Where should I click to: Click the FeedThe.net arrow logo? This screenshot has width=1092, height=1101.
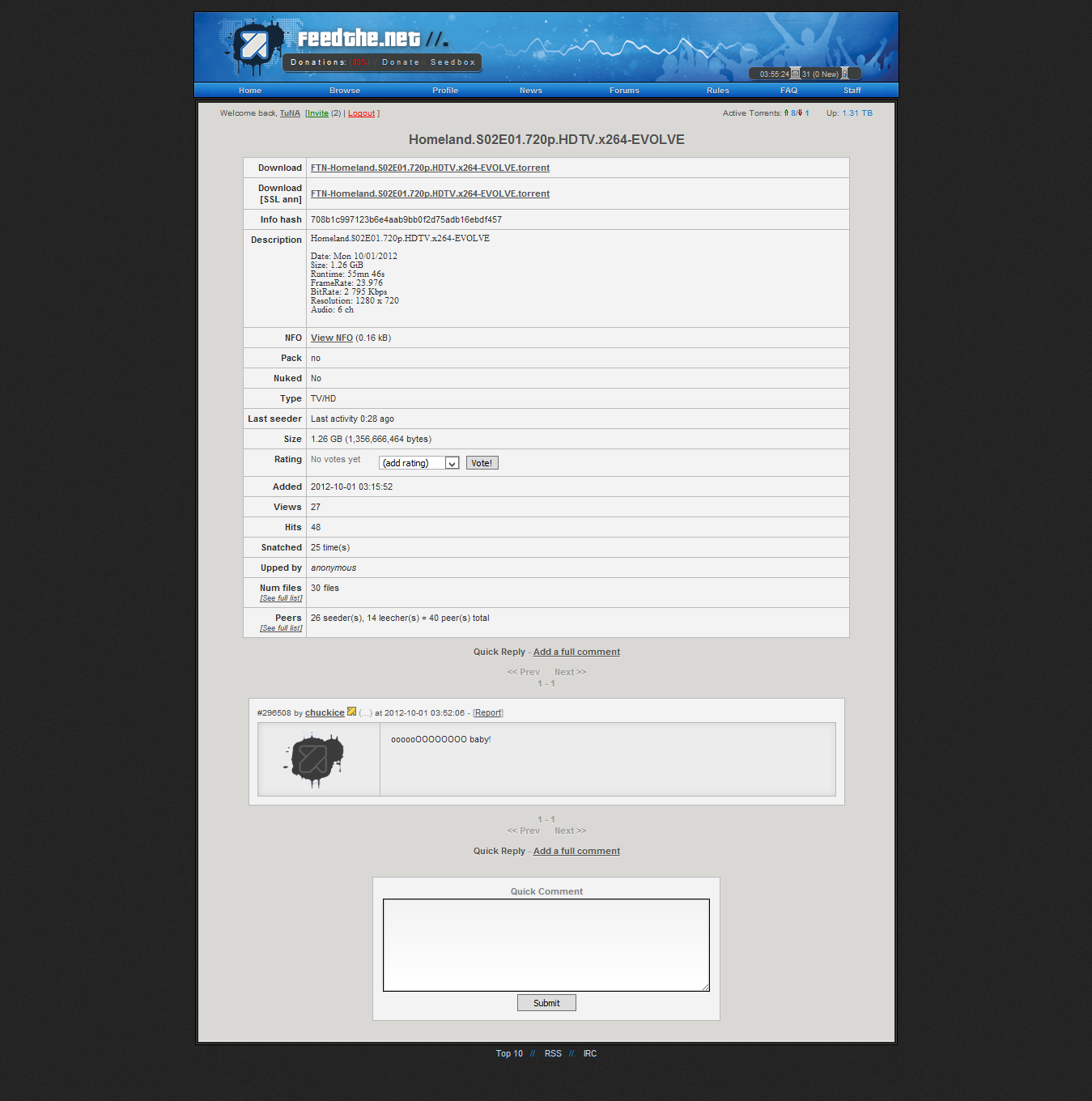254,45
